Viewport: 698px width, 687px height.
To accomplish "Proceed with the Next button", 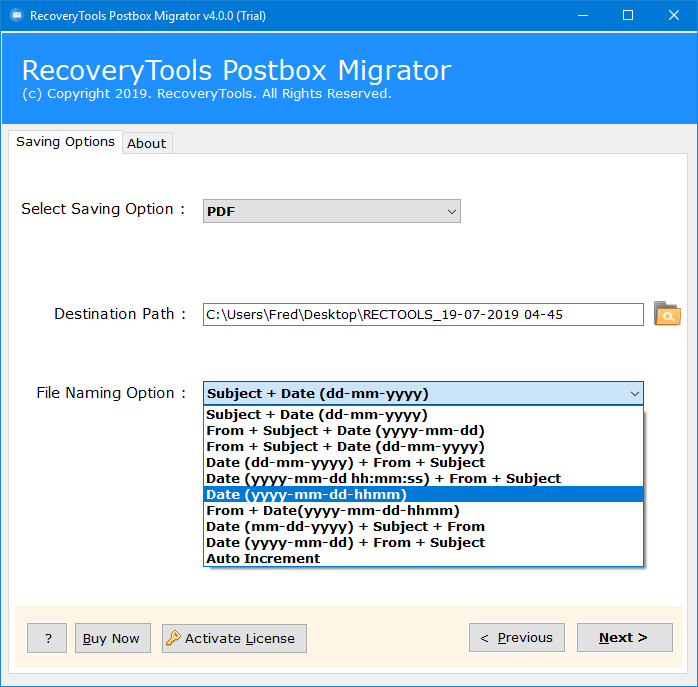I will pos(625,638).
